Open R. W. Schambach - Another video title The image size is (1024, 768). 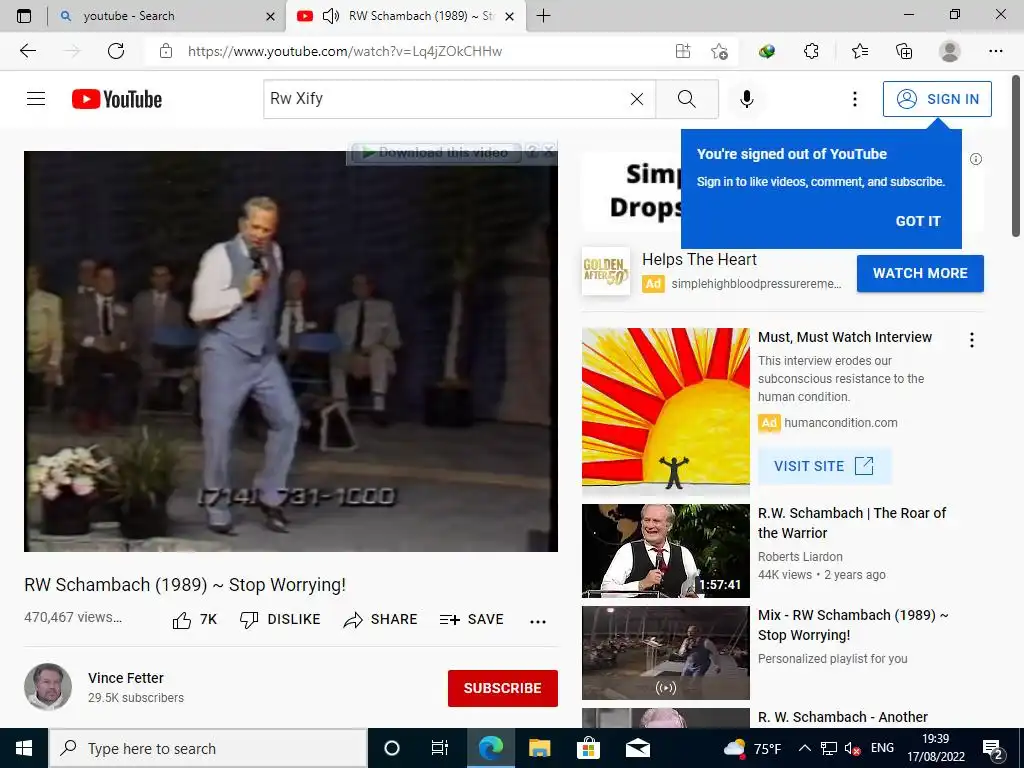pos(842,717)
